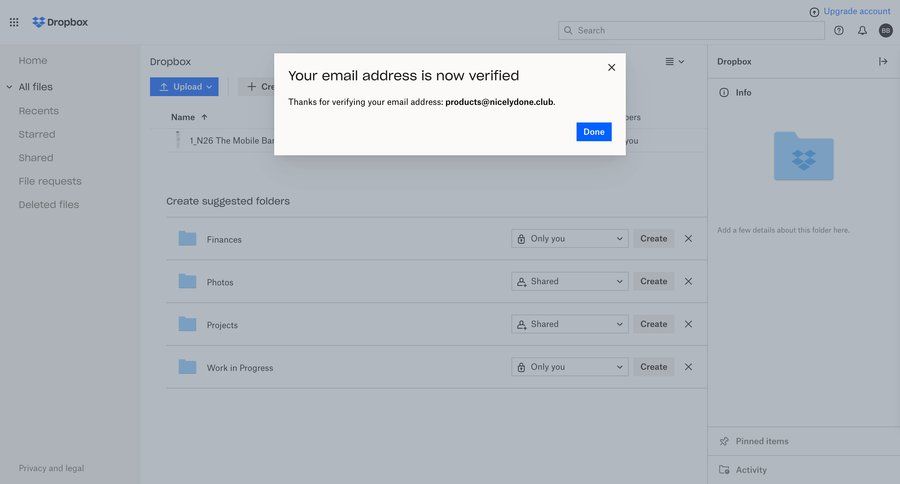Open the 1_N26 The Mobile Bank file
The height and width of the screenshot is (484, 900).
[232, 140]
